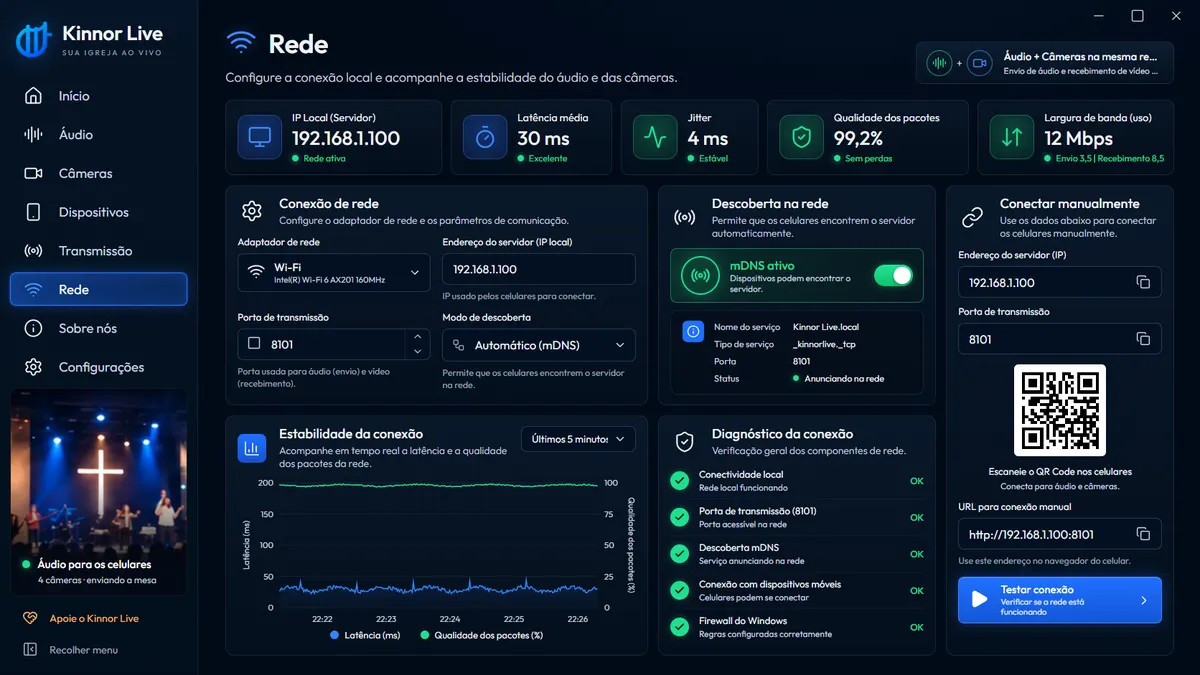Copy the server IP address 192.168.1.100
The image size is (1200, 675).
1143,283
